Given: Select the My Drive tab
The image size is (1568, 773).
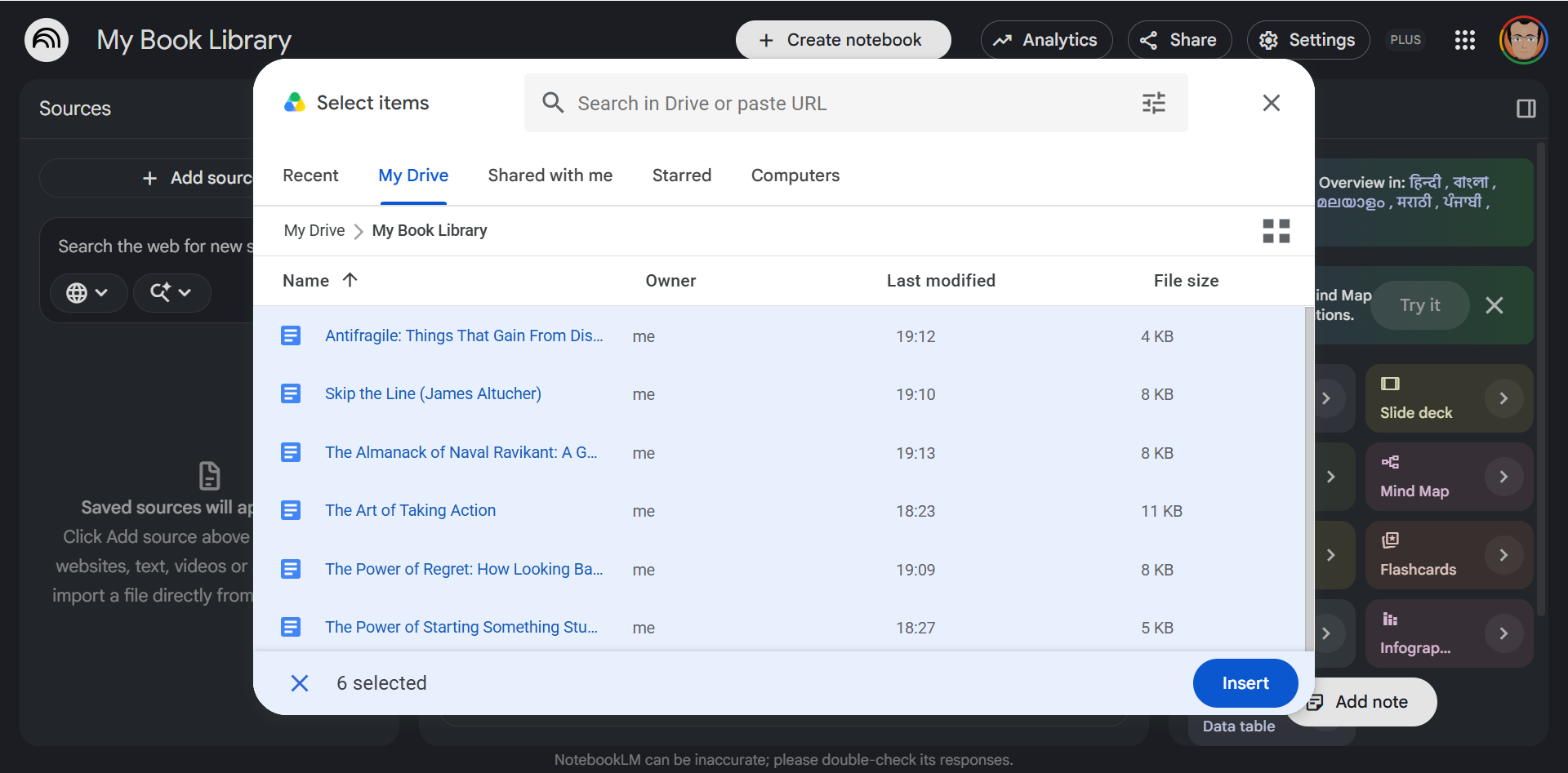Looking at the screenshot, I should click(413, 175).
